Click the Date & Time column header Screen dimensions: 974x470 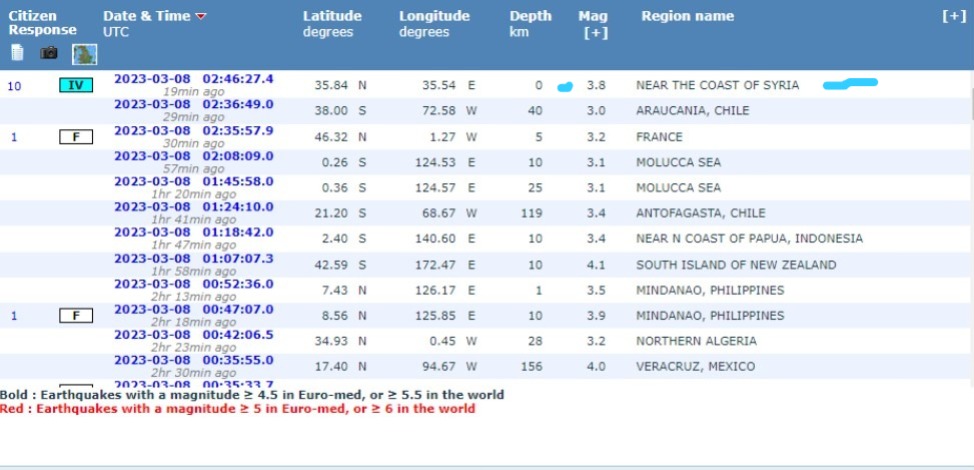click(147, 16)
